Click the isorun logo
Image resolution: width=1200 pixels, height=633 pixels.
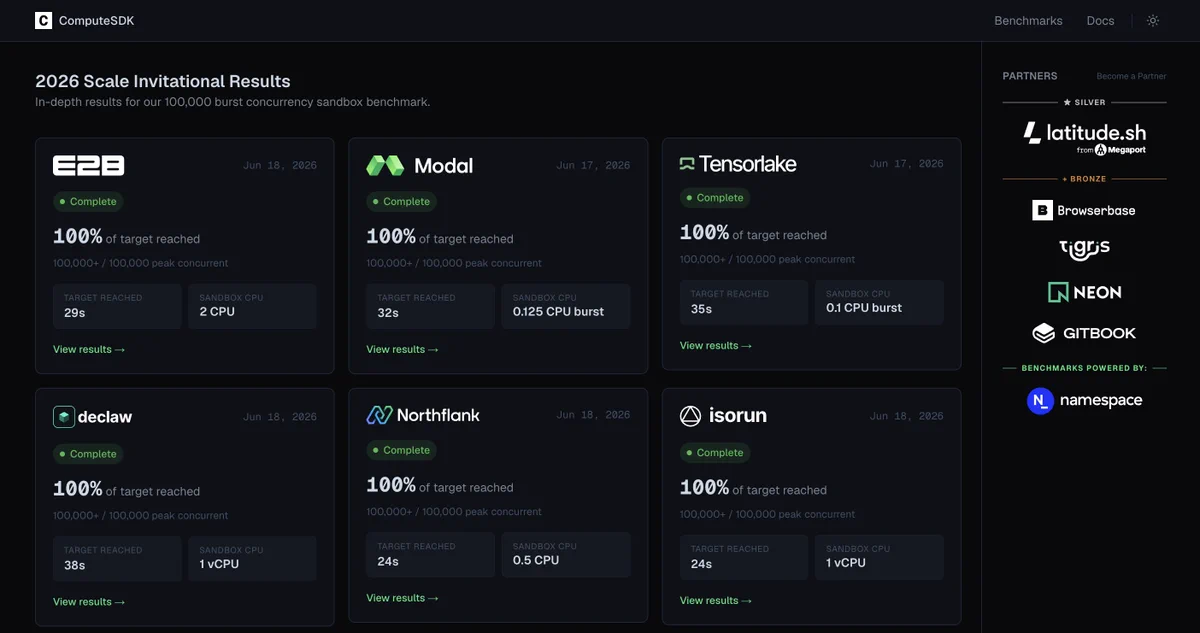coord(724,415)
